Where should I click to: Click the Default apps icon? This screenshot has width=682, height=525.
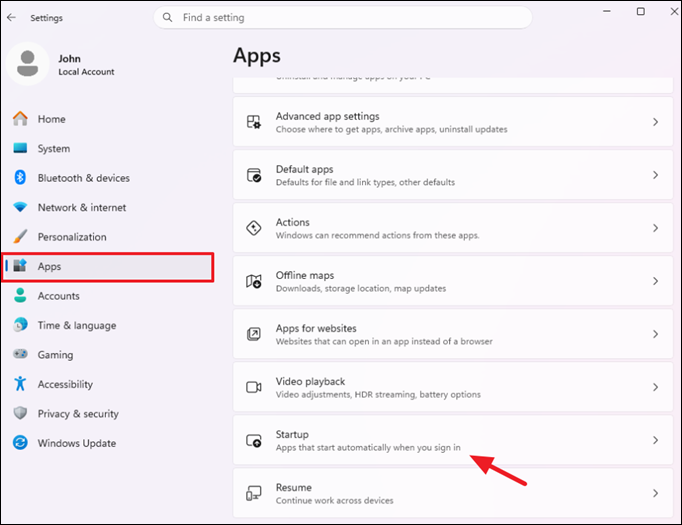click(254, 175)
